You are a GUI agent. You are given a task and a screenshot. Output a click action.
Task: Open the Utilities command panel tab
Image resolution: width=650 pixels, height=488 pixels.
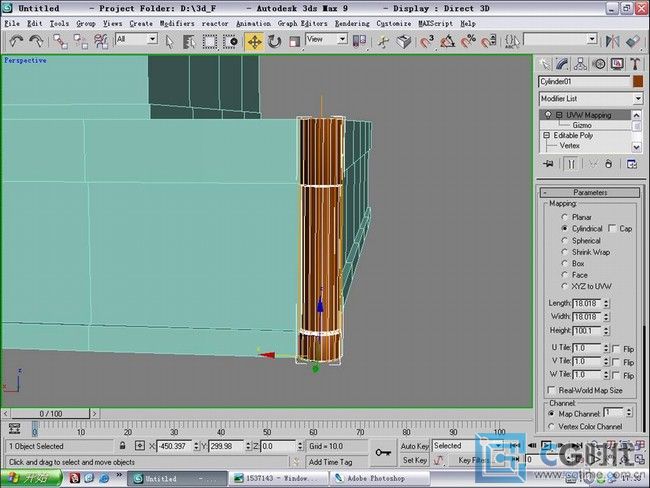point(635,64)
